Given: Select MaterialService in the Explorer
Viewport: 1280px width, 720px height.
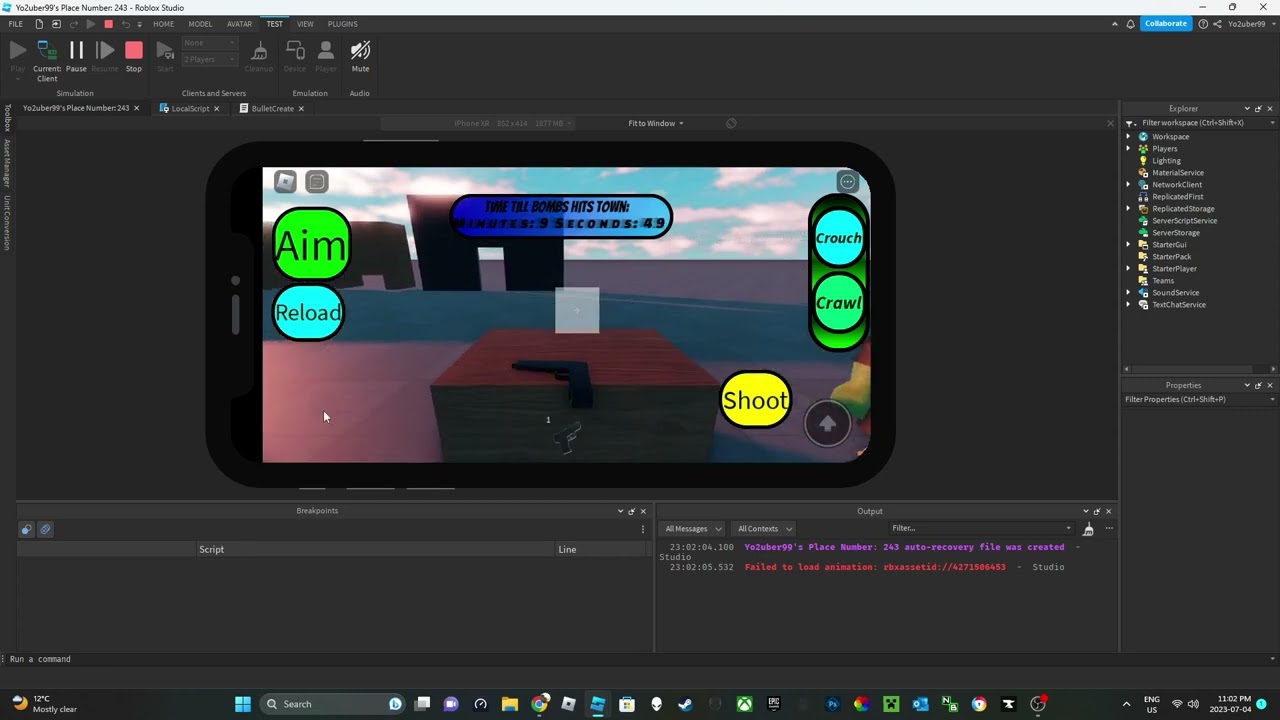Looking at the screenshot, I should pyautogui.click(x=1177, y=172).
